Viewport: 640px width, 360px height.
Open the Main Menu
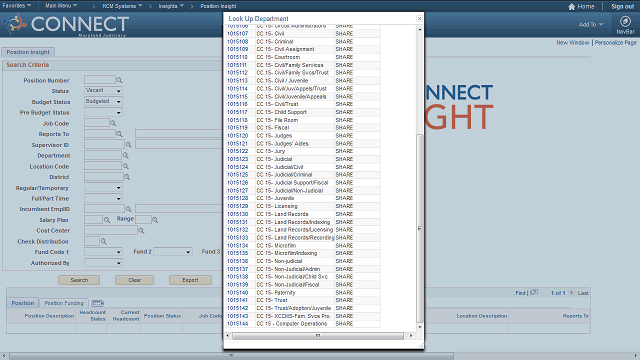(x=61, y=6)
